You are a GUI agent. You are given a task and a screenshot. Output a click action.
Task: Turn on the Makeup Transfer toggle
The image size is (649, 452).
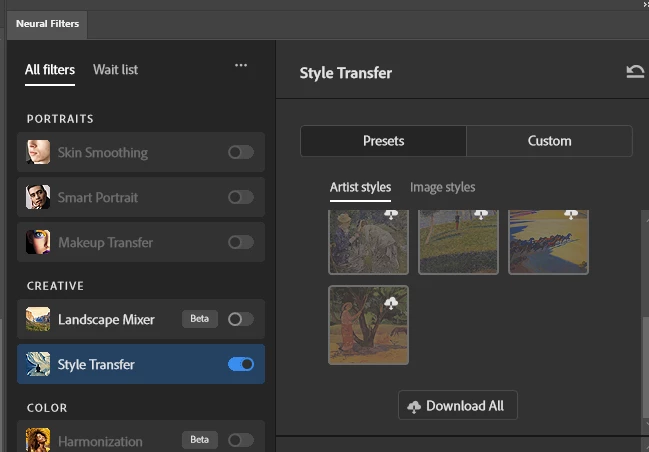[x=241, y=242]
